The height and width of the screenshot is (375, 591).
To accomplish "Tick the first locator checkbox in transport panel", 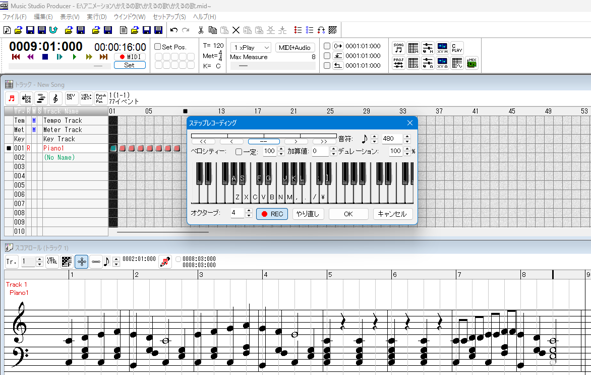I will point(327,46).
